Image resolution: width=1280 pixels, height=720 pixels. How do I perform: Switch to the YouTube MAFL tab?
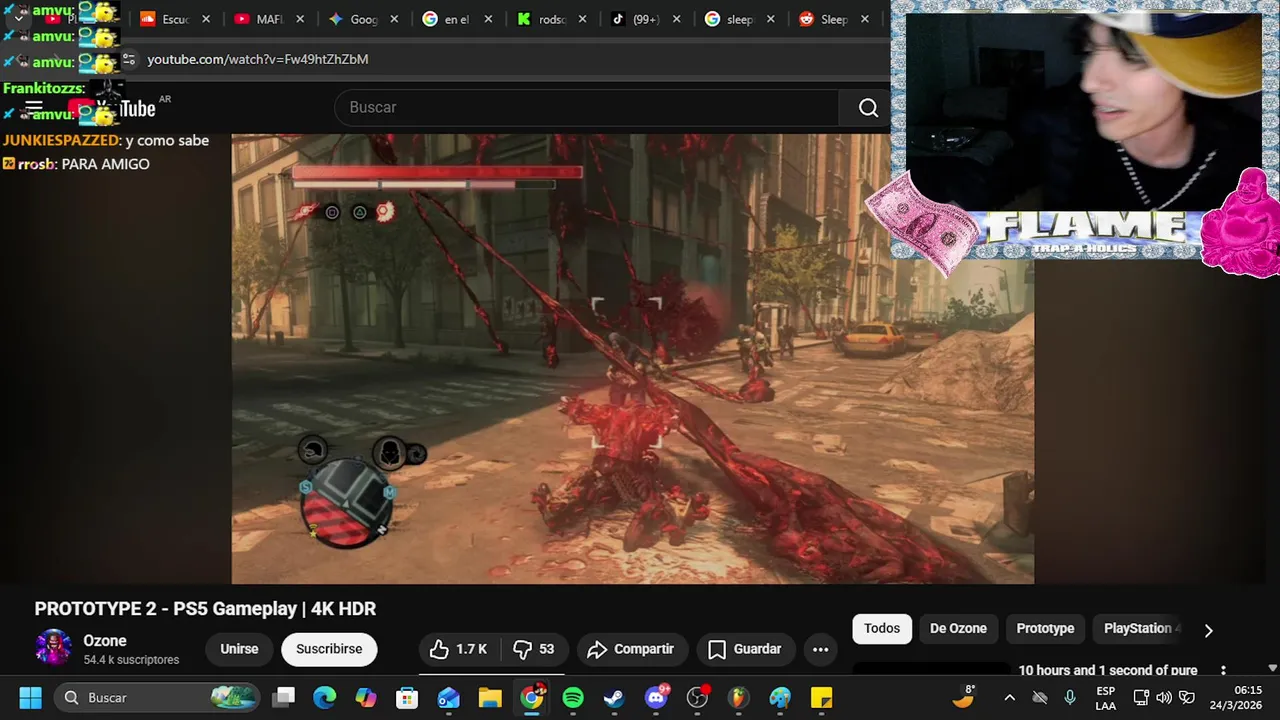pyautogui.click(x=270, y=19)
